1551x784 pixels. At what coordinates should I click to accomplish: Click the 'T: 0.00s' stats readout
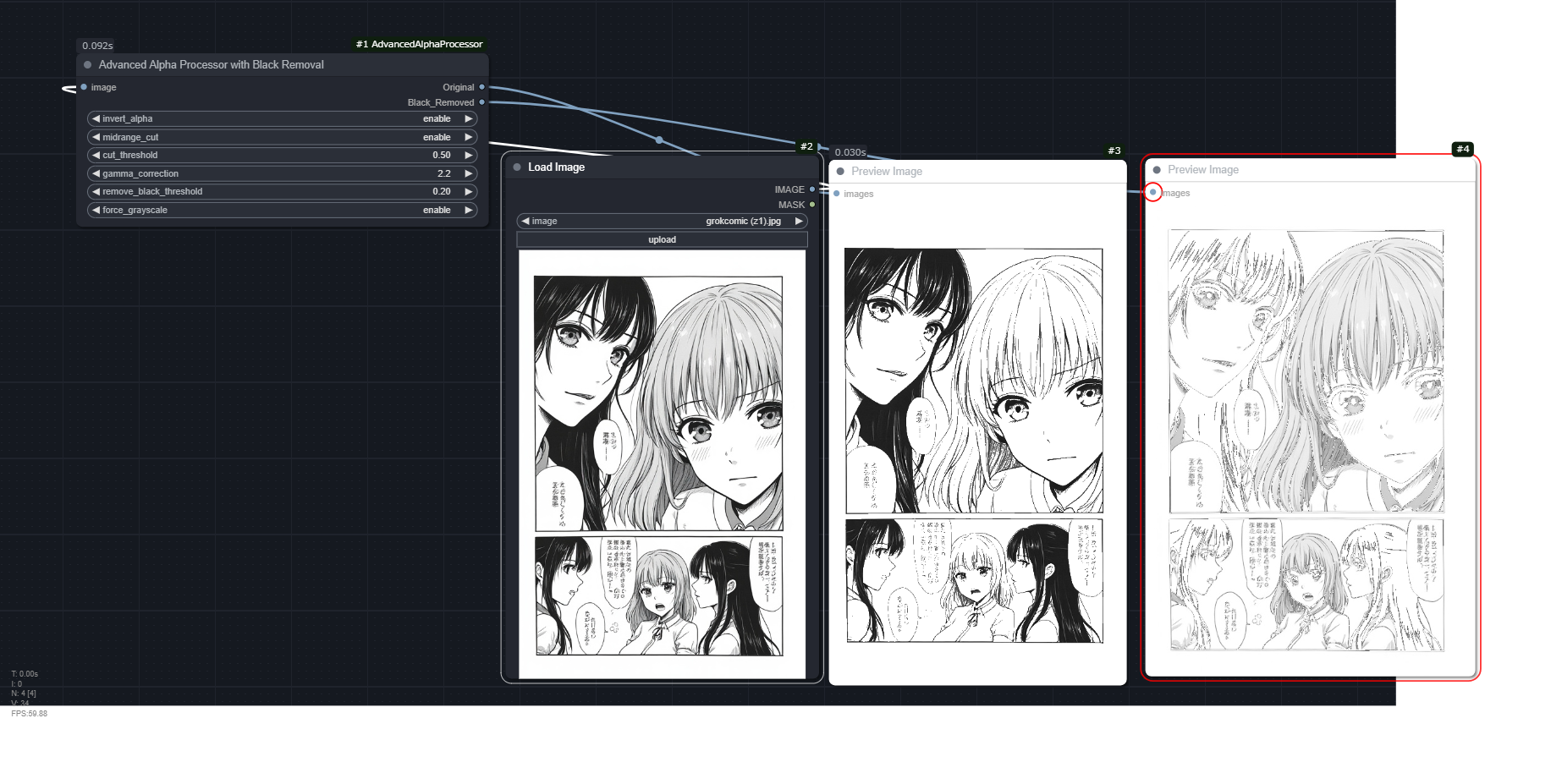pyautogui.click(x=25, y=674)
